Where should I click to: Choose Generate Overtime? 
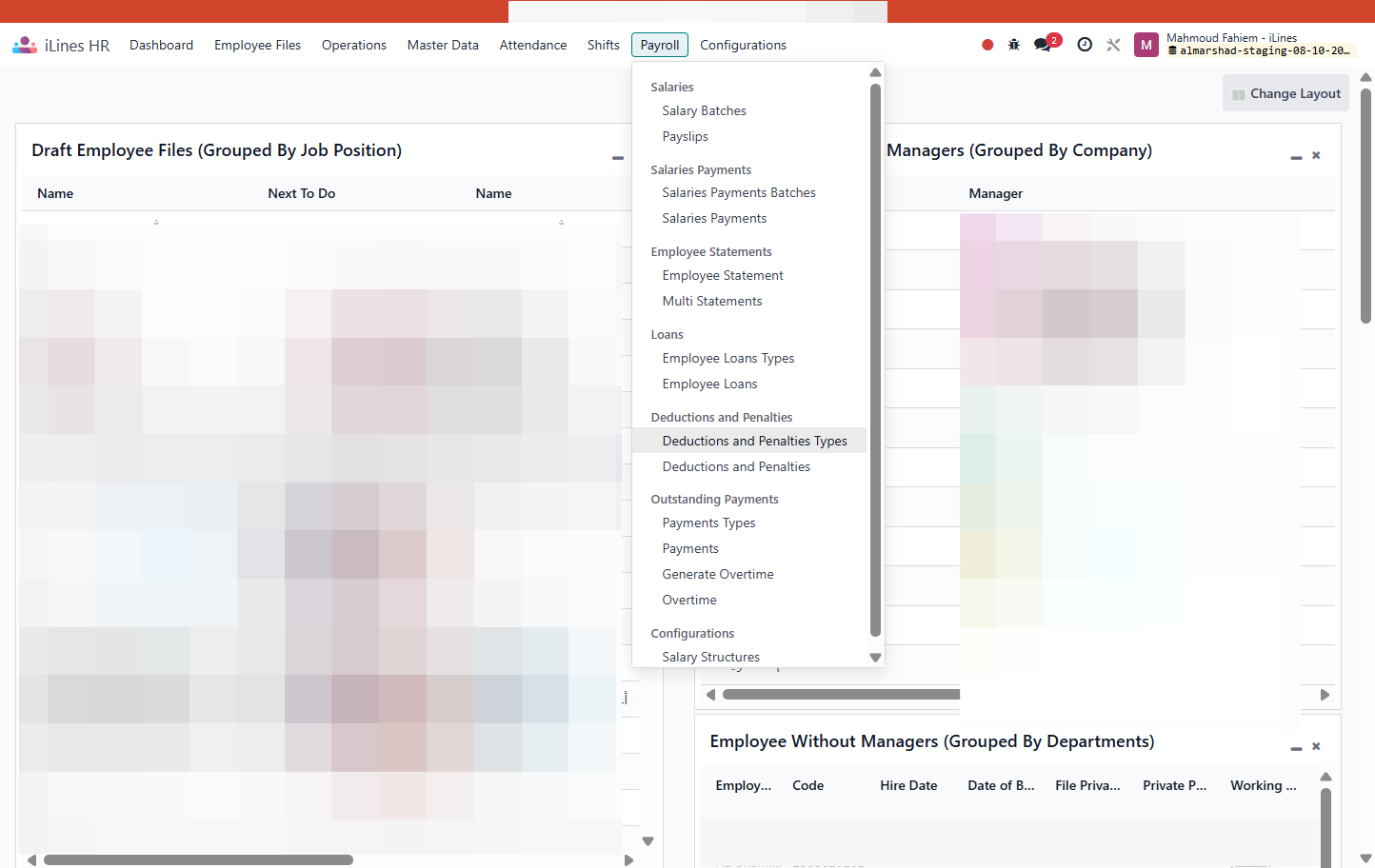click(x=718, y=574)
